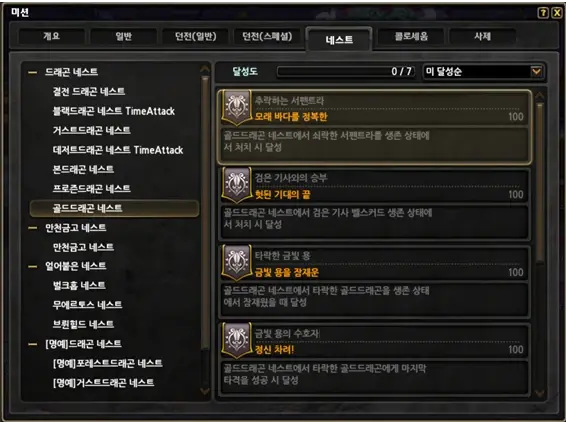
Task: Switch to the 던전(스페셜) tab
Action: (267, 36)
